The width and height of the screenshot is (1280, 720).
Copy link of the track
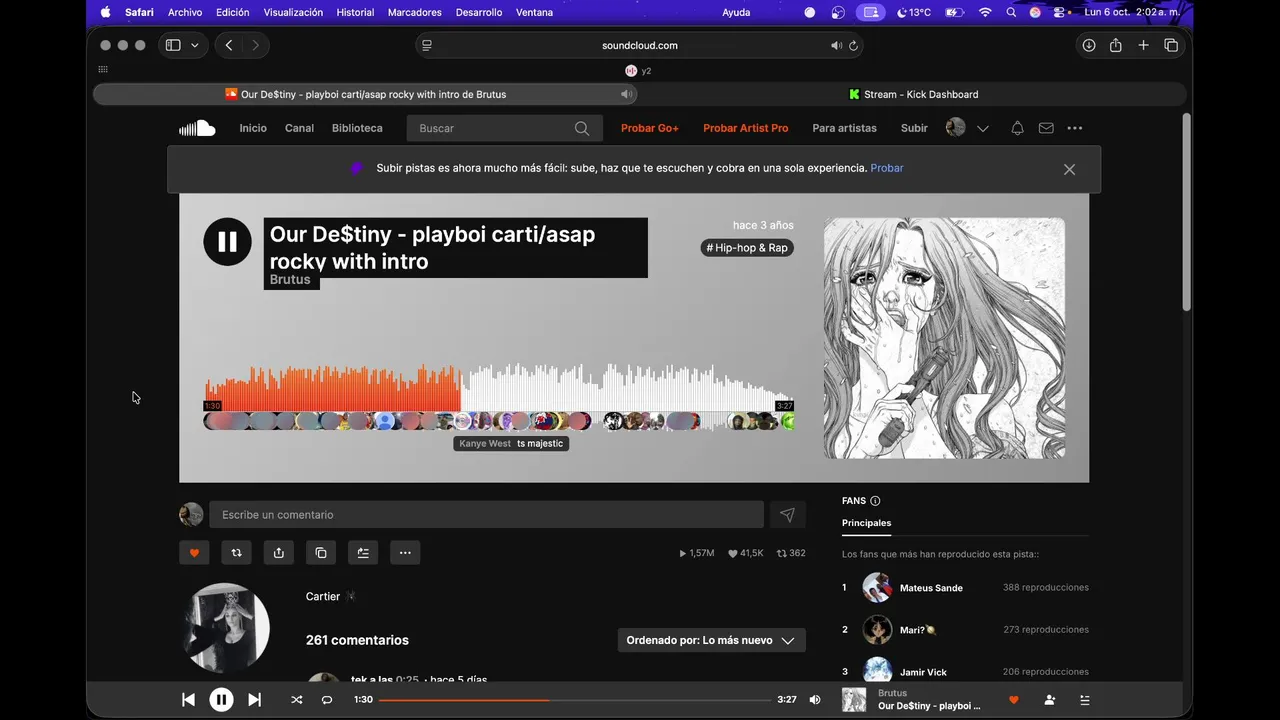[x=320, y=553]
